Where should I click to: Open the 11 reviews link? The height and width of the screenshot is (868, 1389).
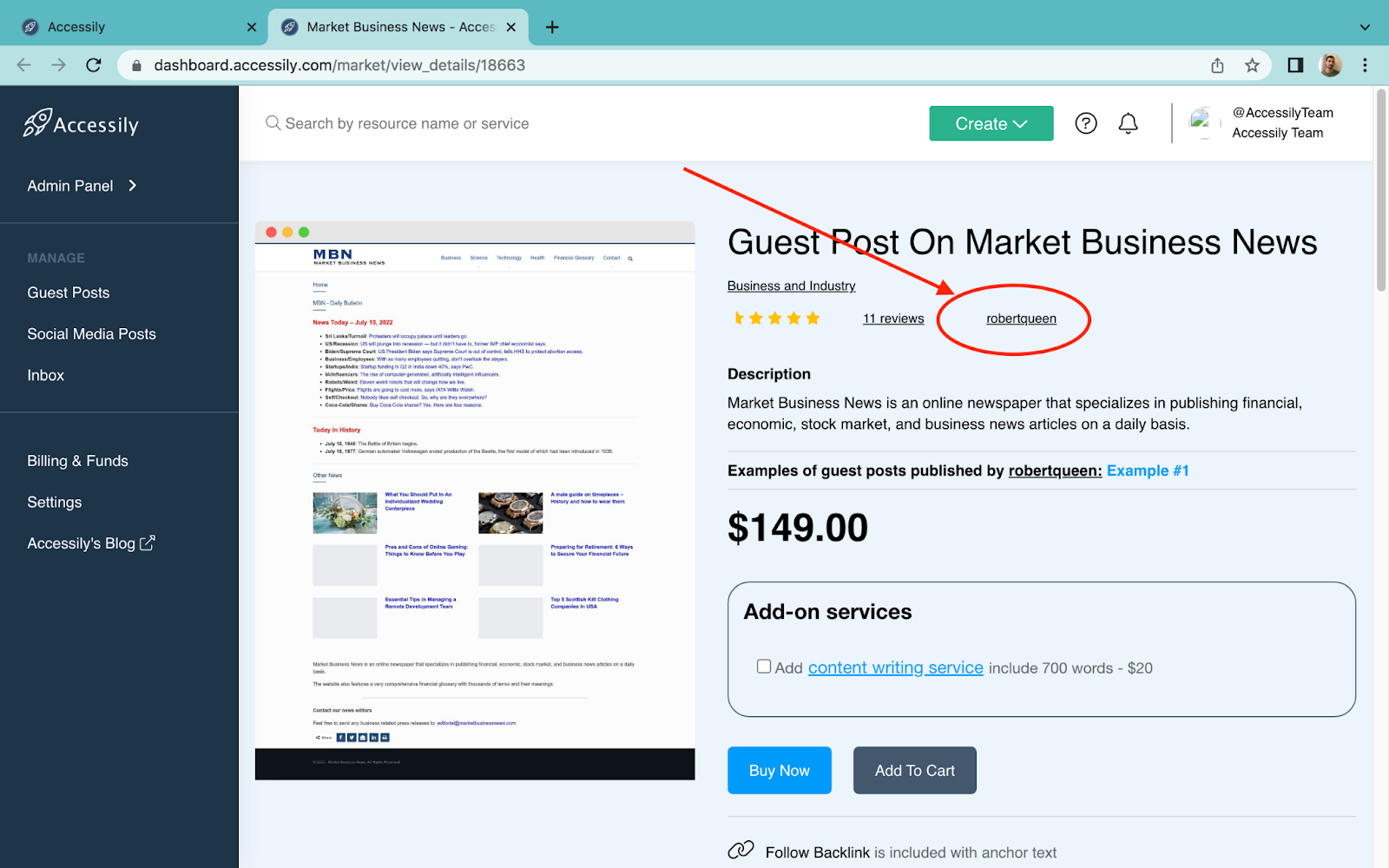pos(893,319)
